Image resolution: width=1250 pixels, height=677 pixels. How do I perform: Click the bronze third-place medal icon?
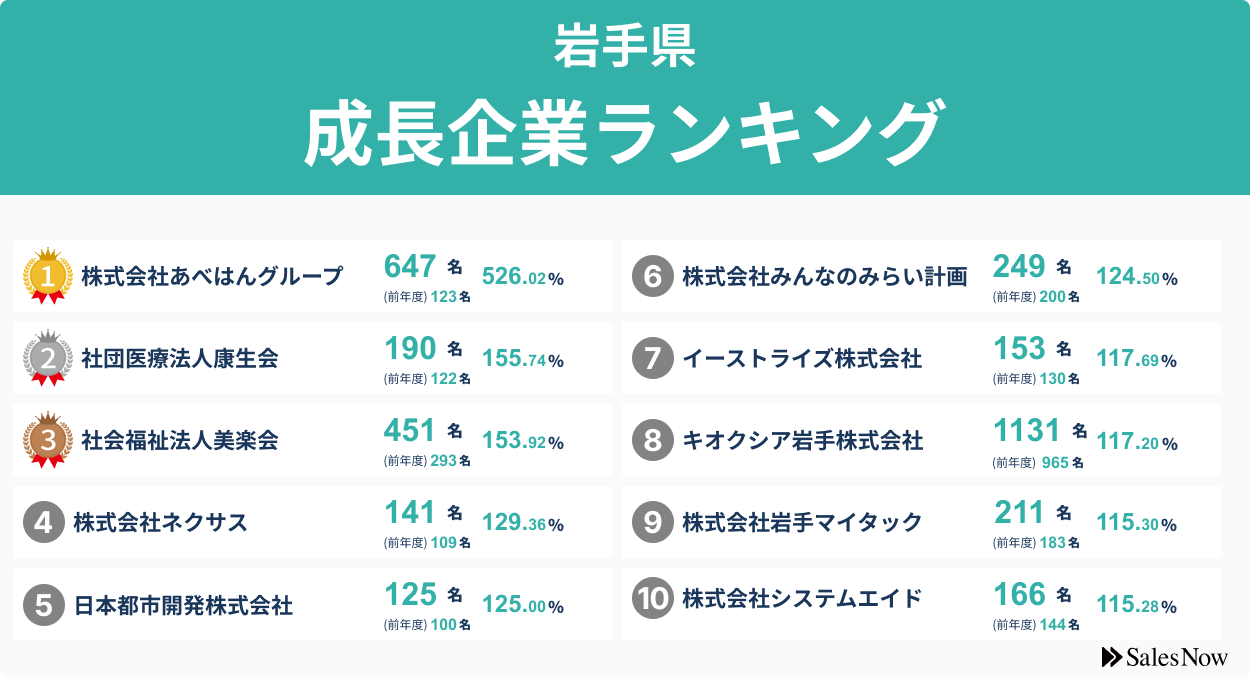coord(48,440)
